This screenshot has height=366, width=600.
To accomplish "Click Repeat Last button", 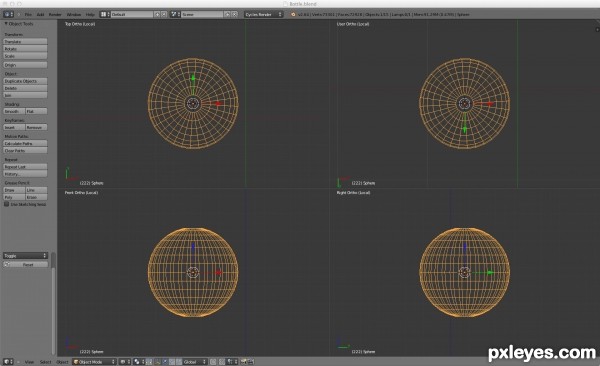I will [25, 167].
